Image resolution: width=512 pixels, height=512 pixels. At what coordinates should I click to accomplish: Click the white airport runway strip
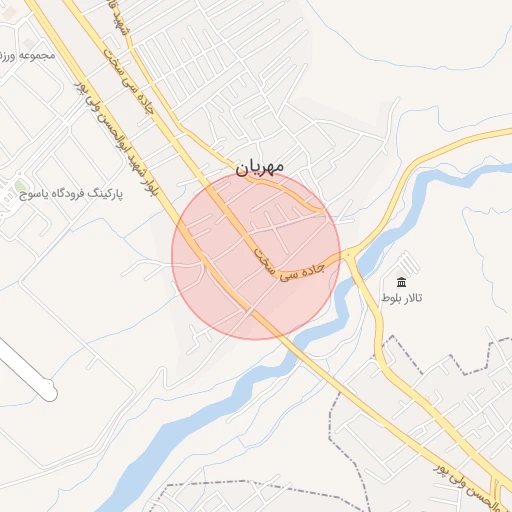point(27,369)
